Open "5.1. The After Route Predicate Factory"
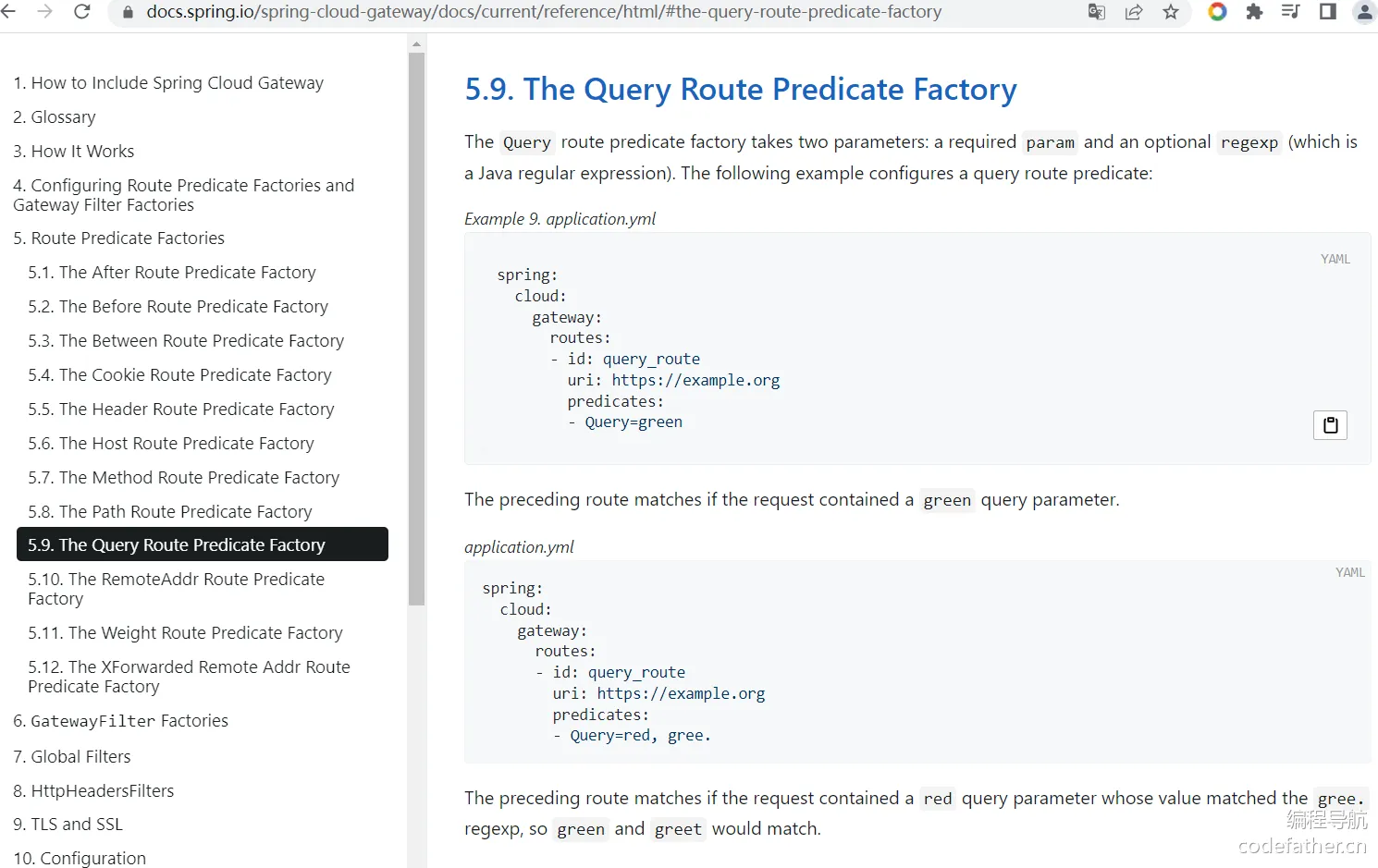 172,273
